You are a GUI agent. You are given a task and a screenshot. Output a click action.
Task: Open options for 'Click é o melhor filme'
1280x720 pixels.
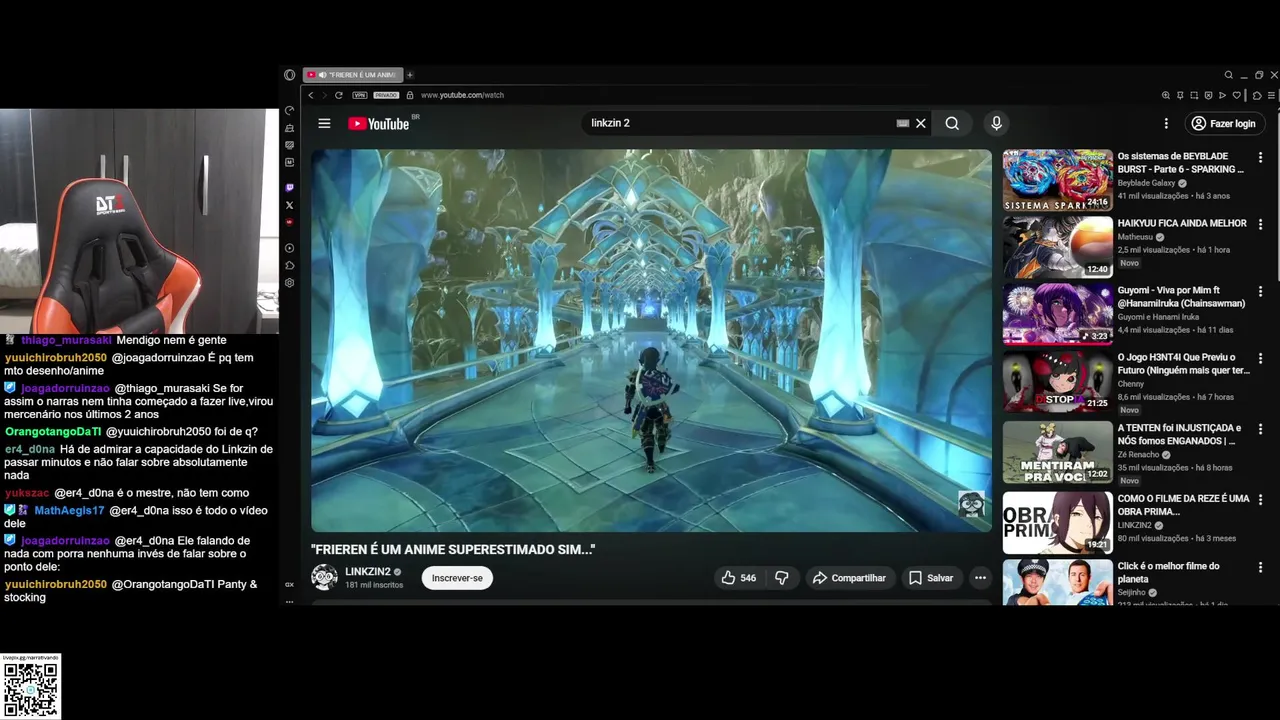click(1260, 568)
